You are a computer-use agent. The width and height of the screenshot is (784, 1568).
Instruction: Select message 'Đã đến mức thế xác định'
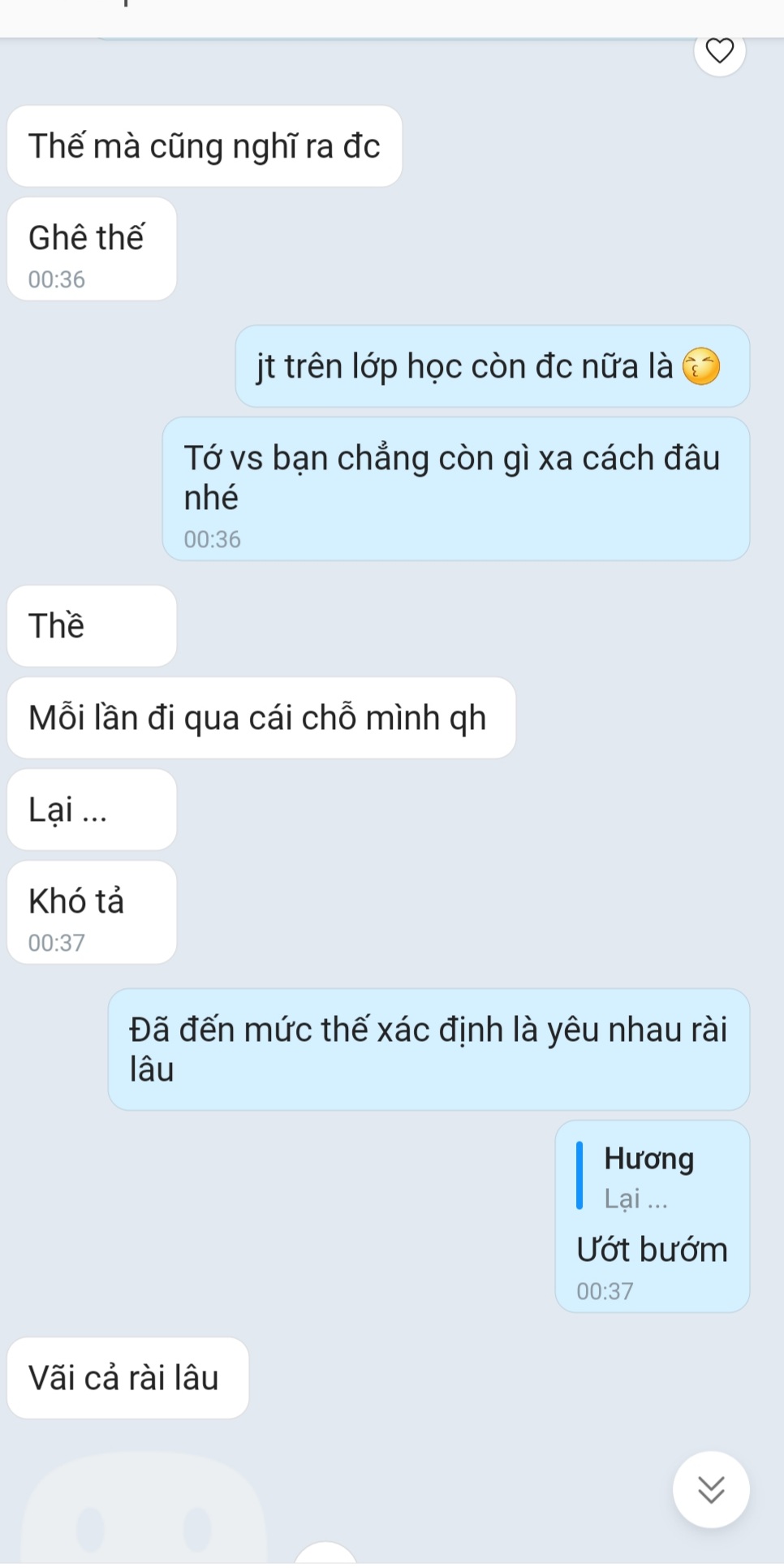pos(429,1049)
